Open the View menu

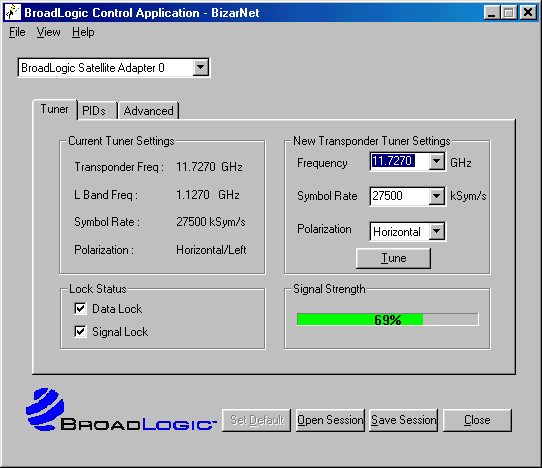pyautogui.click(x=48, y=32)
